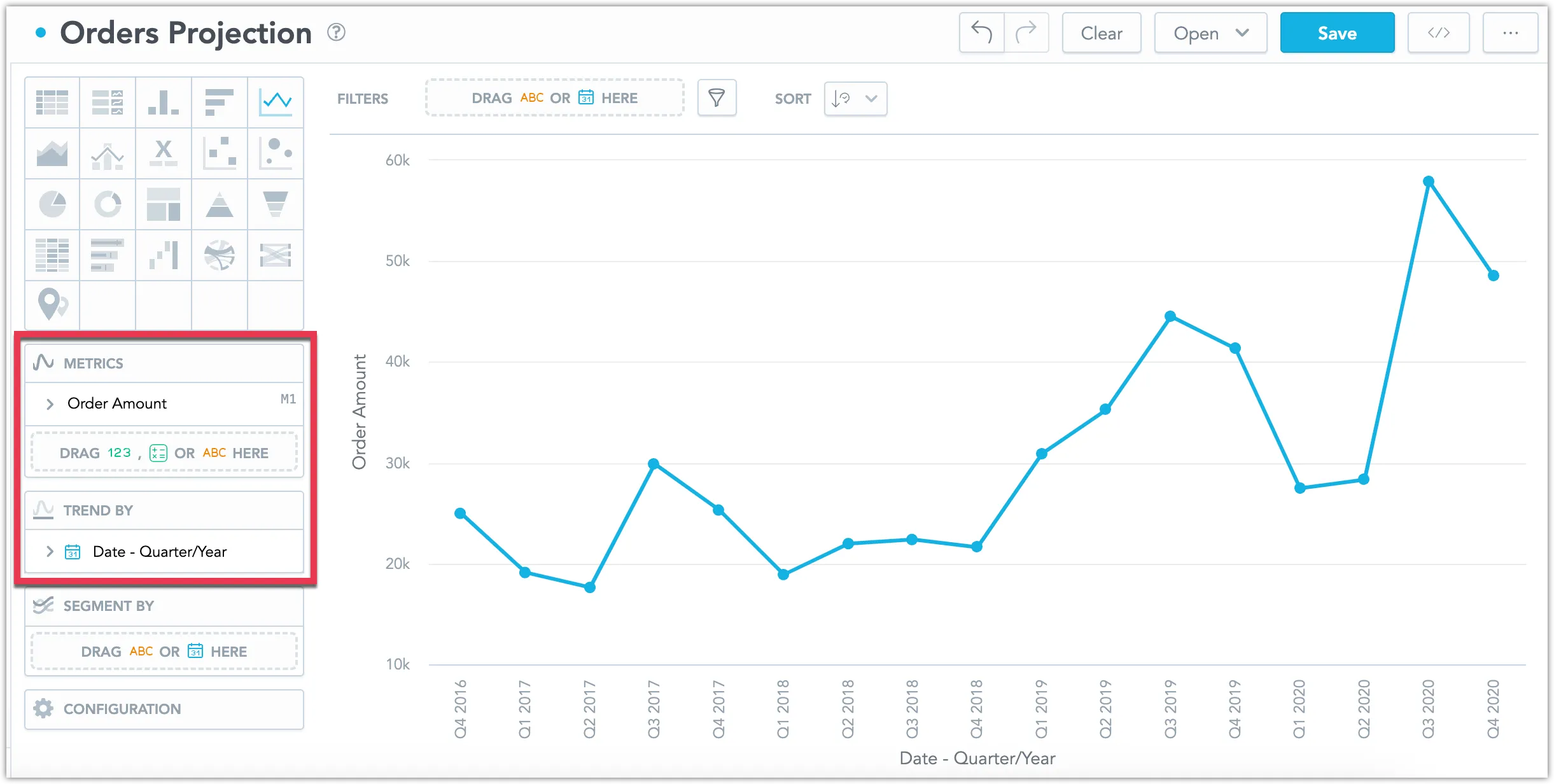Open the help question mark next to title
The width and height of the screenshot is (1554, 784).
337,32
